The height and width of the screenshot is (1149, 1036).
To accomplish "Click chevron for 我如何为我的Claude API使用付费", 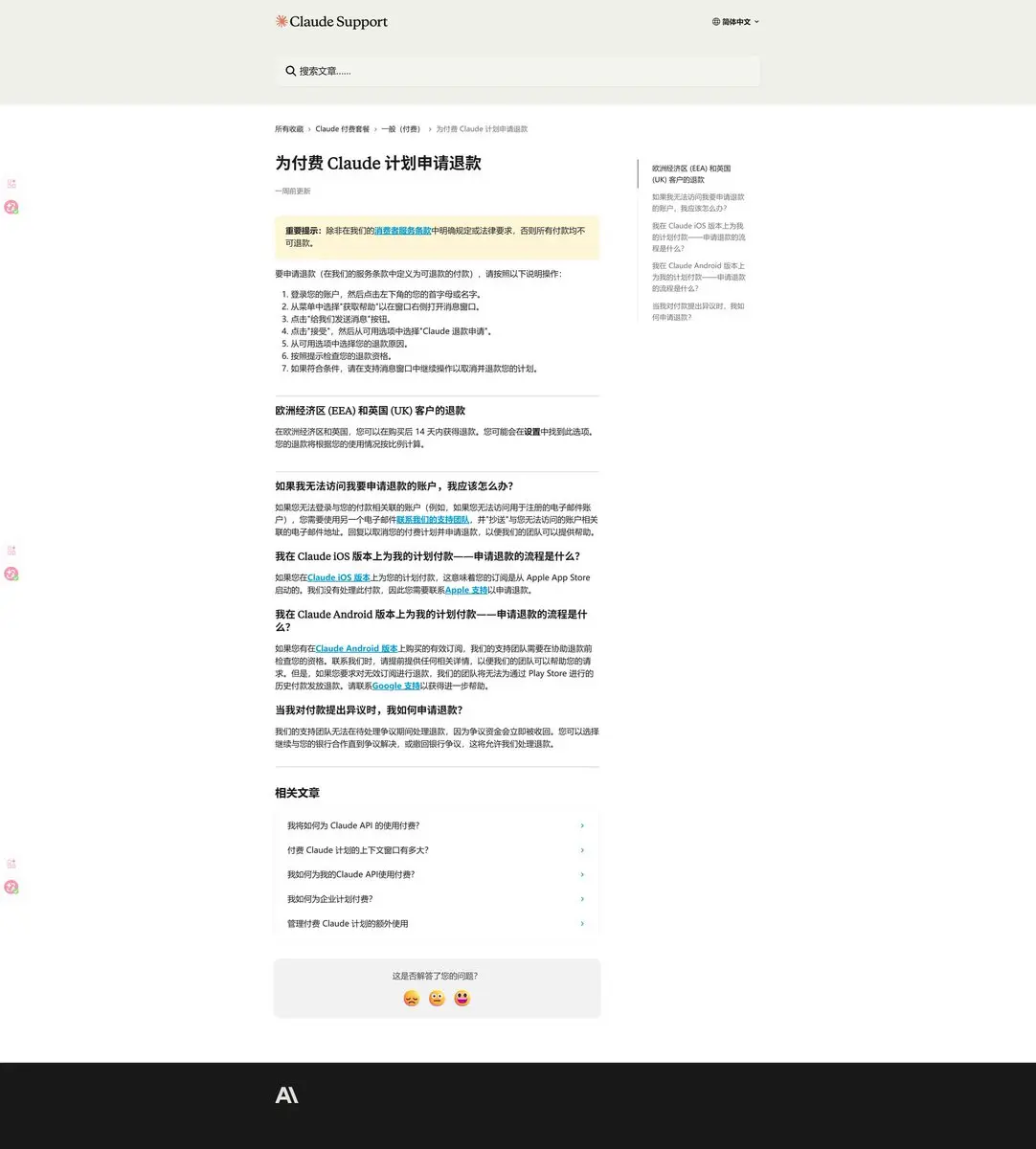I will pyautogui.click(x=582, y=874).
